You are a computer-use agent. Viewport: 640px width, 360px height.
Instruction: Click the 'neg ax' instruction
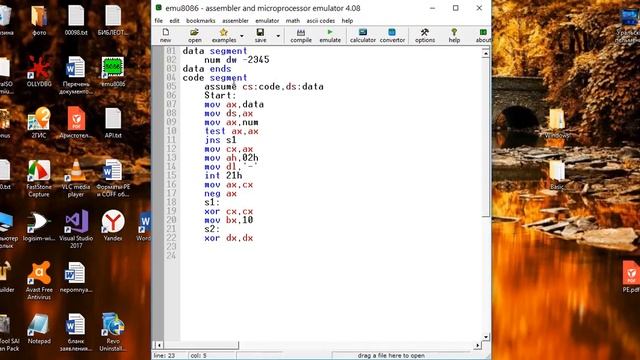[x=220, y=193]
